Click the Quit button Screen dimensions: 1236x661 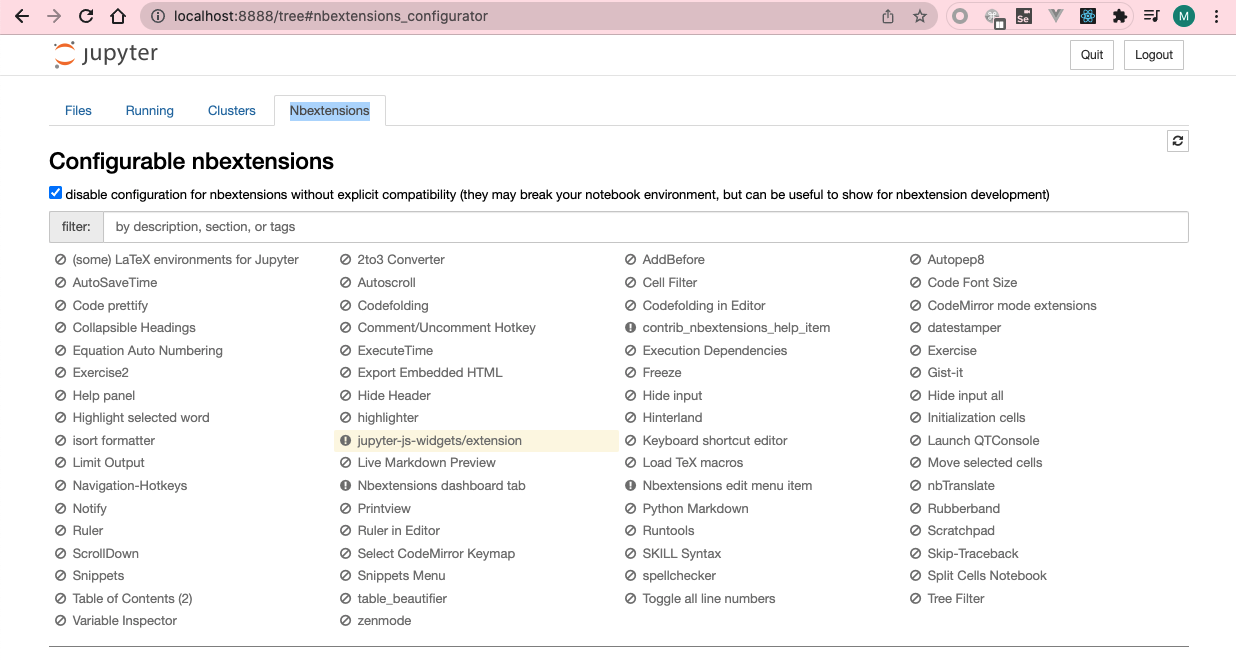[x=1092, y=55]
